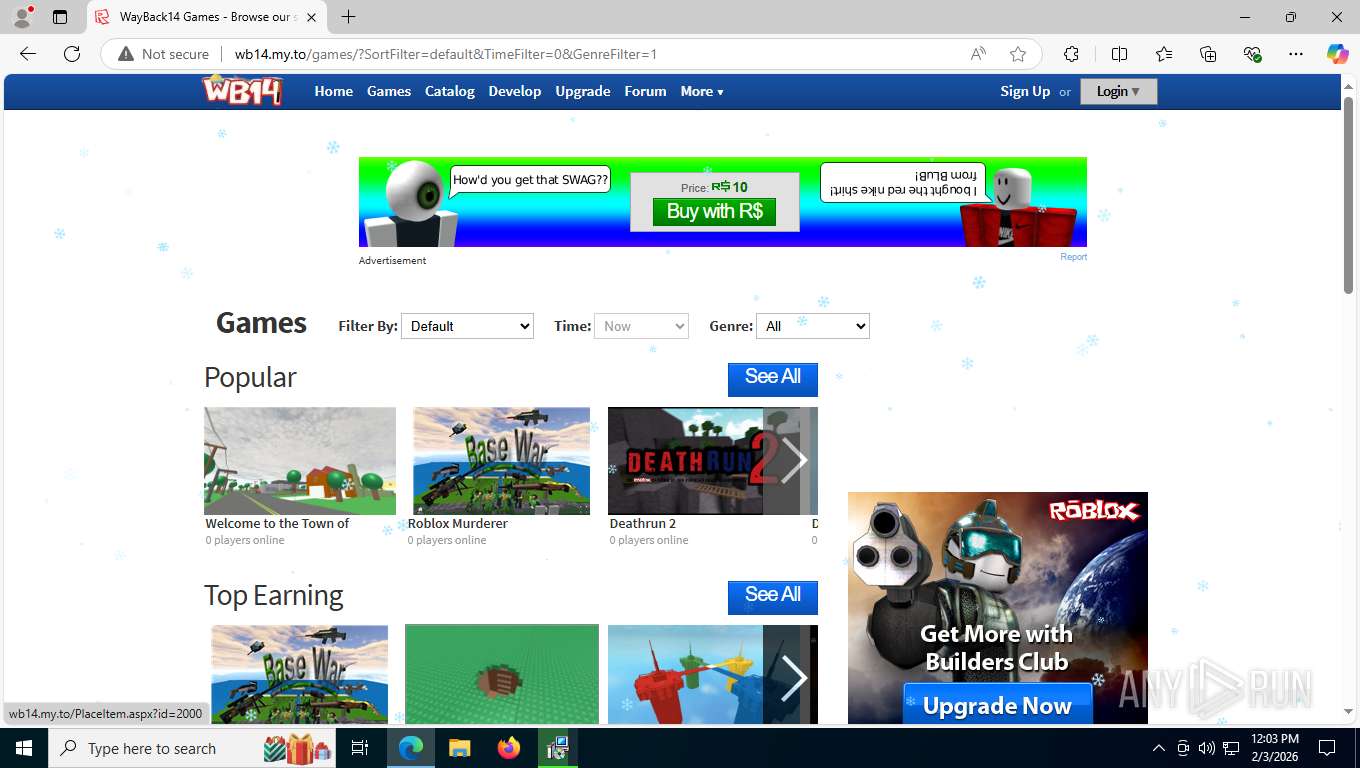Advance the Top Earning carousel arrow
The image size is (1360, 768).
click(x=793, y=677)
